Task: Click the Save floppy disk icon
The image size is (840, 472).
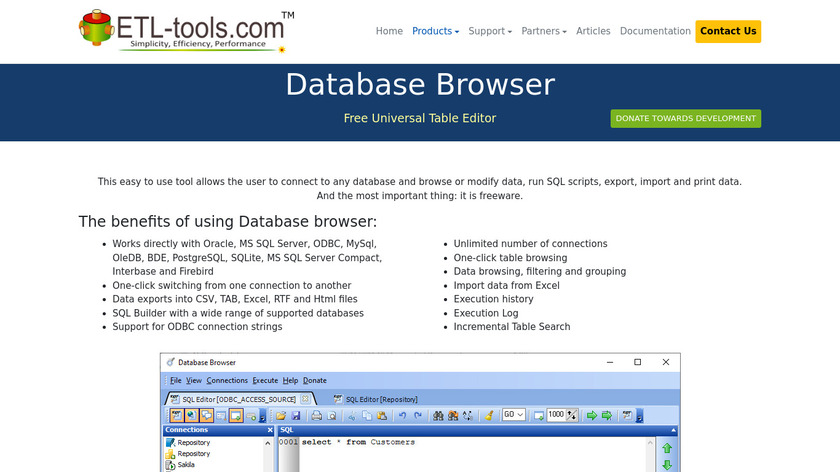Action: tap(296, 416)
